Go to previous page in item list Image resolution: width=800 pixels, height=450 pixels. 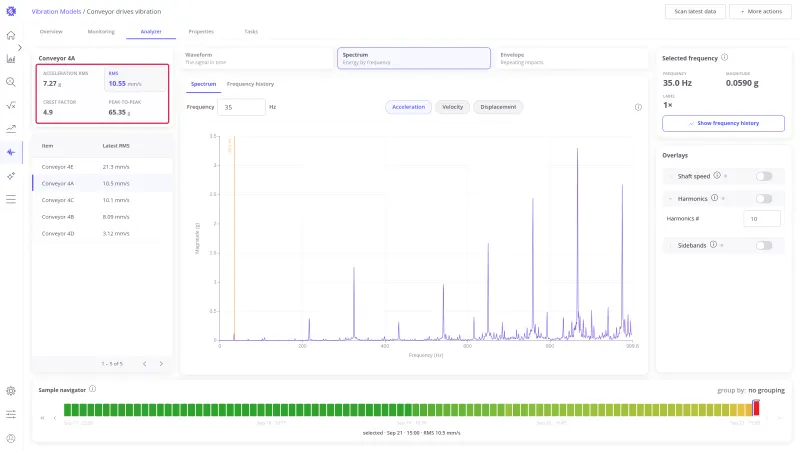[145, 364]
